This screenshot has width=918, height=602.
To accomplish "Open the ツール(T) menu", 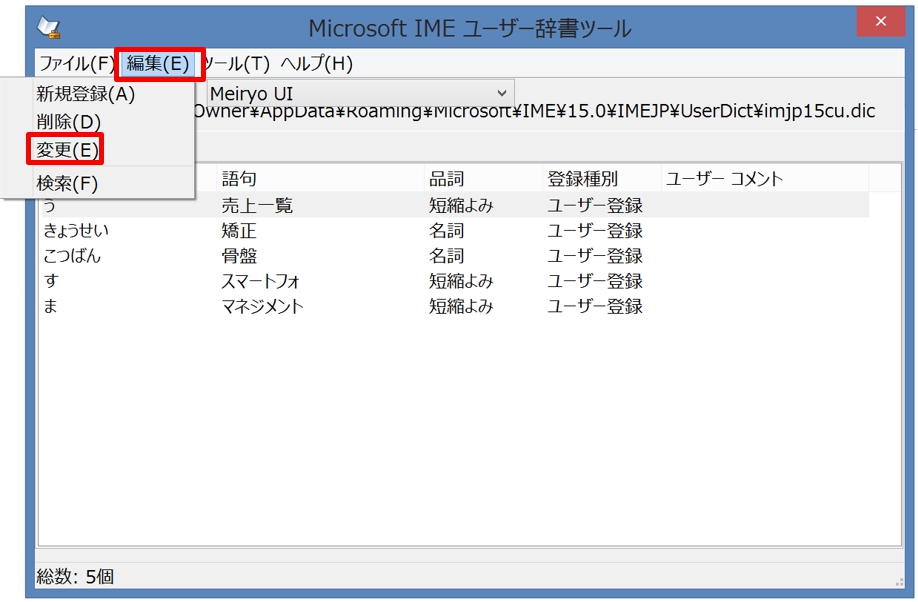I will click(x=237, y=63).
